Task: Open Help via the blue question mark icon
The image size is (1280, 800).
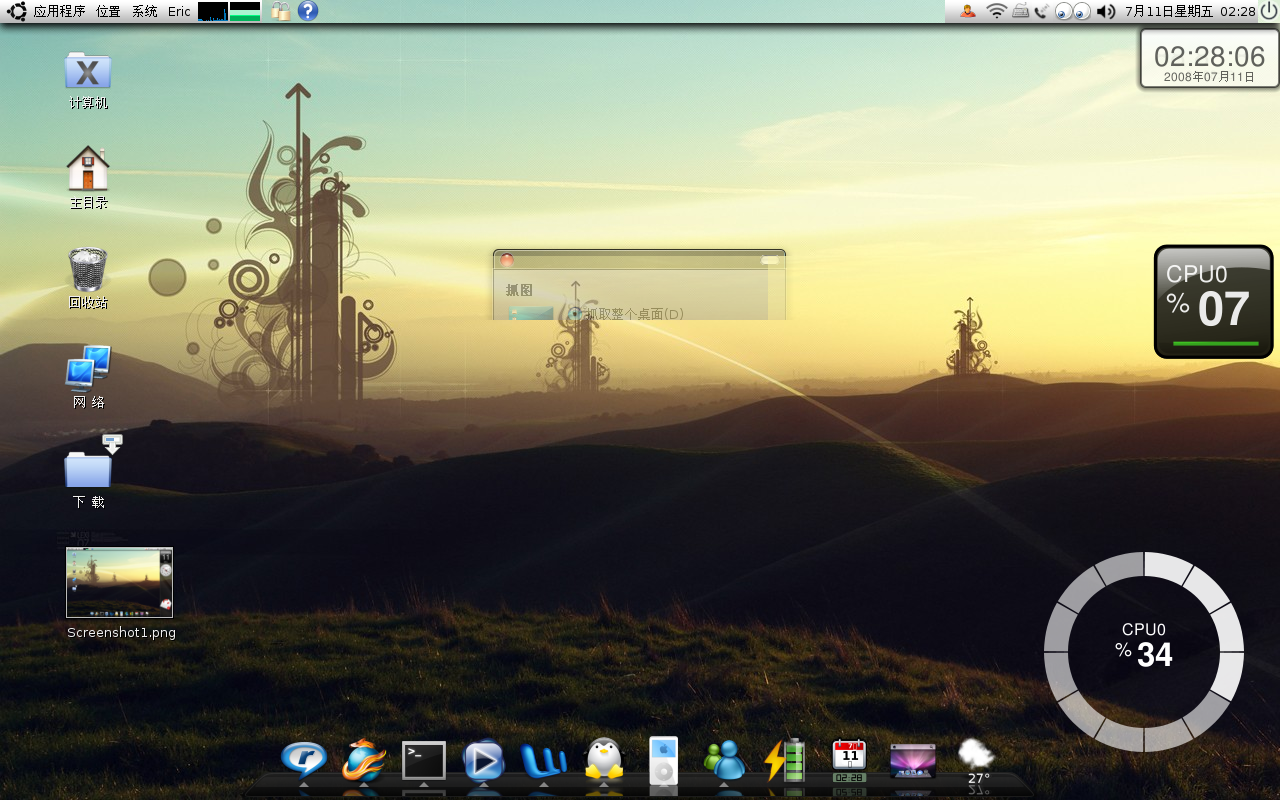Action: (308, 11)
